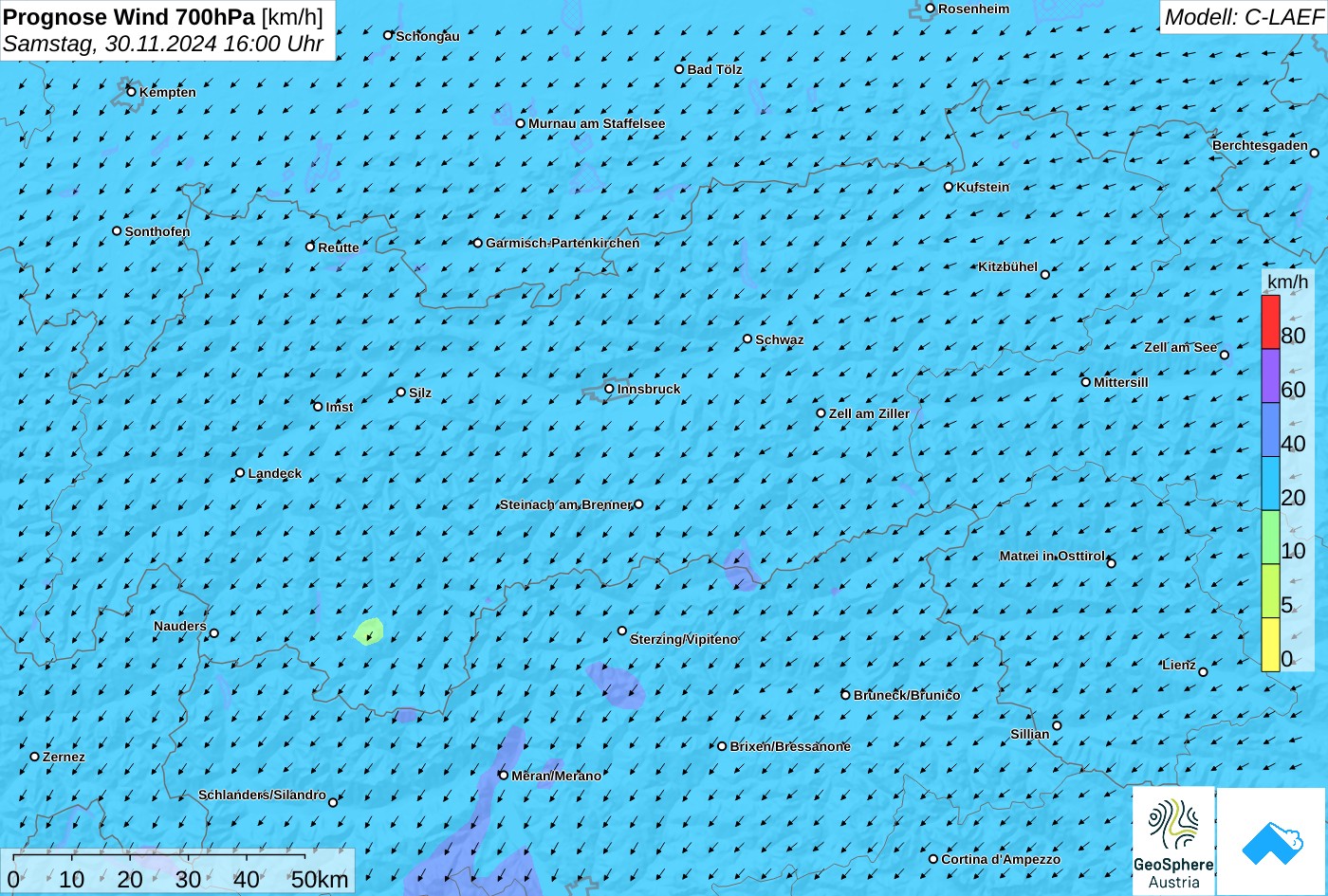This screenshot has height=896, width=1328.
Task: Click the 'km/h' legend heading
Action: [x=1288, y=283]
